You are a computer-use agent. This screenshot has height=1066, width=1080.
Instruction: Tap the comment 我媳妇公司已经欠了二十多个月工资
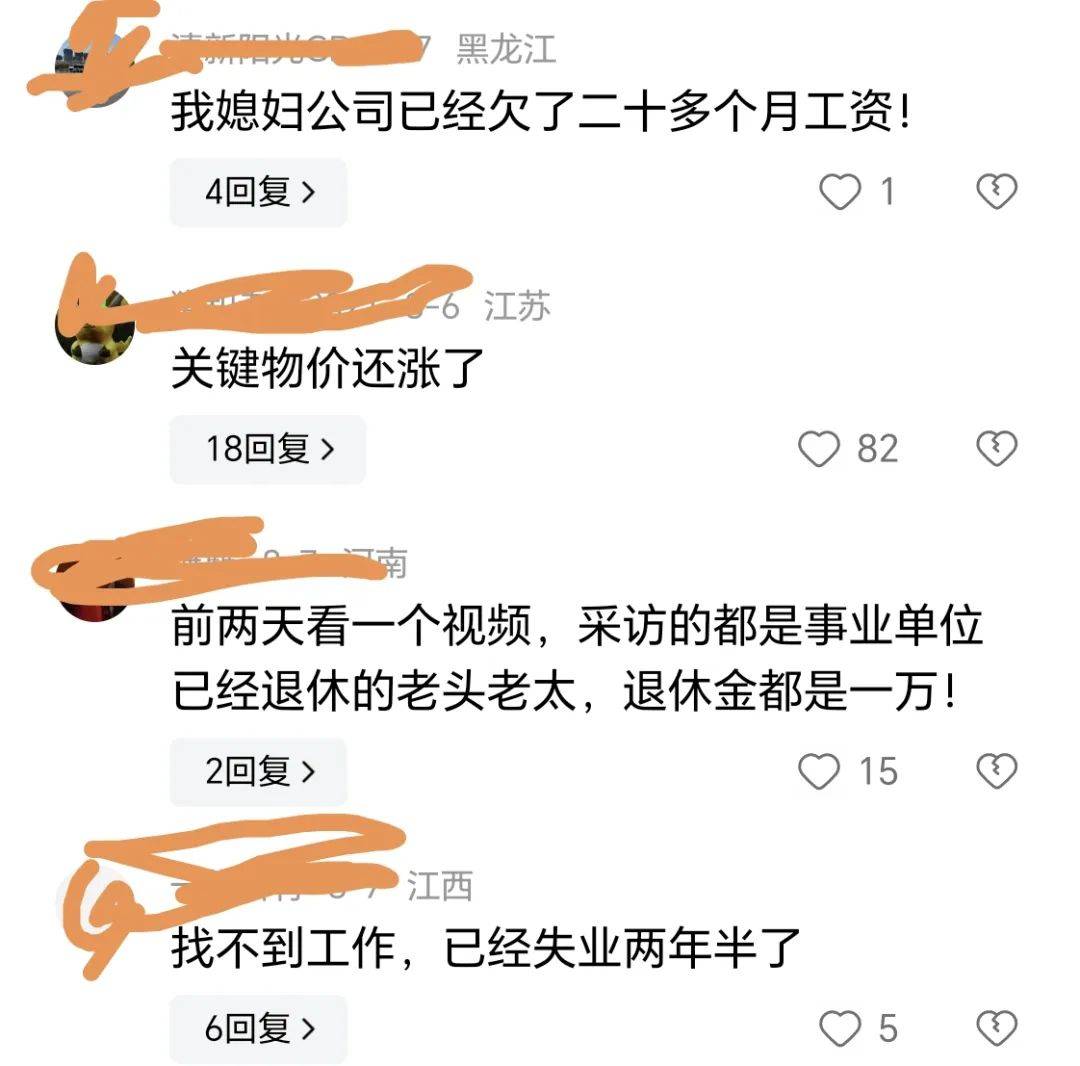pyautogui.click(x=541, y=111)
